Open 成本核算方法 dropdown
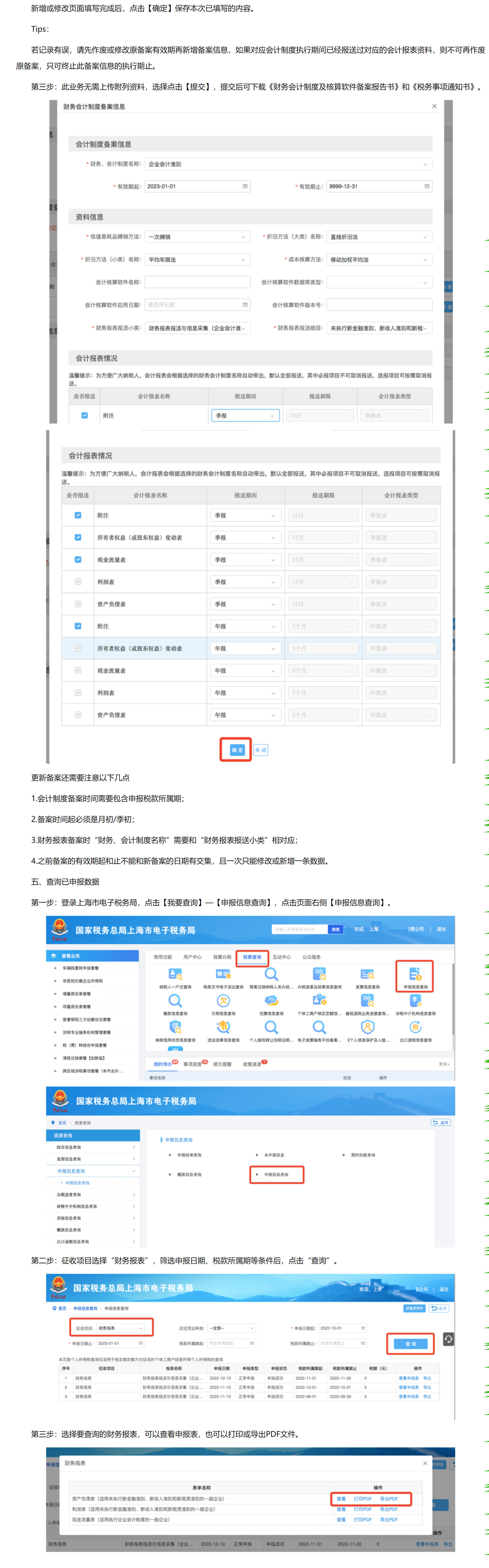Screen dimensions: 489x1568 pos(379,260)
